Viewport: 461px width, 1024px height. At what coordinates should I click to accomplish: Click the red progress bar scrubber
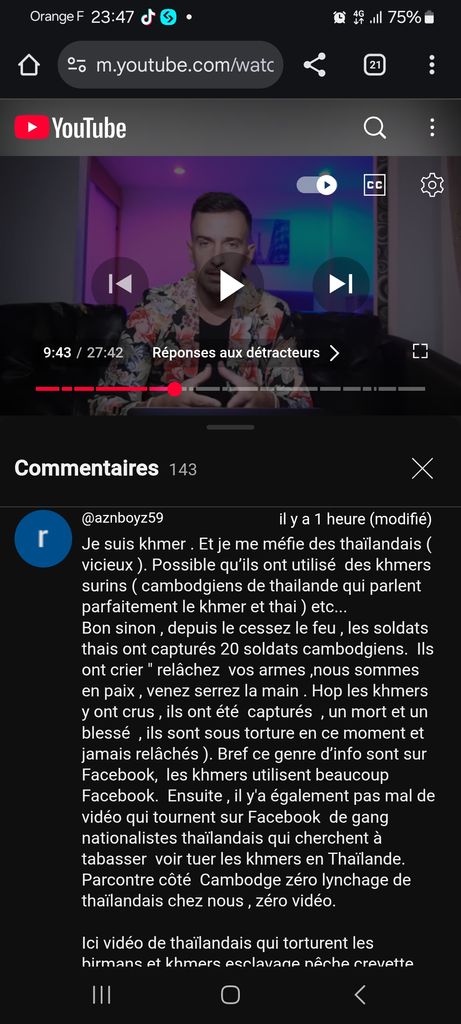coord(174,389)
